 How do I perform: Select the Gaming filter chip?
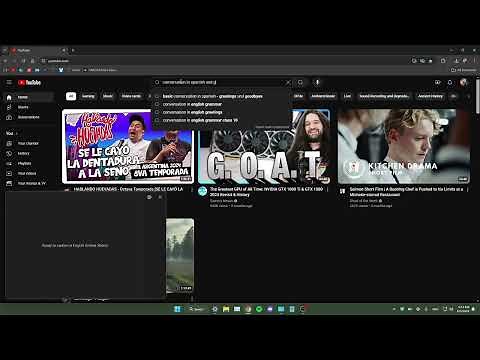pos(88,96)
